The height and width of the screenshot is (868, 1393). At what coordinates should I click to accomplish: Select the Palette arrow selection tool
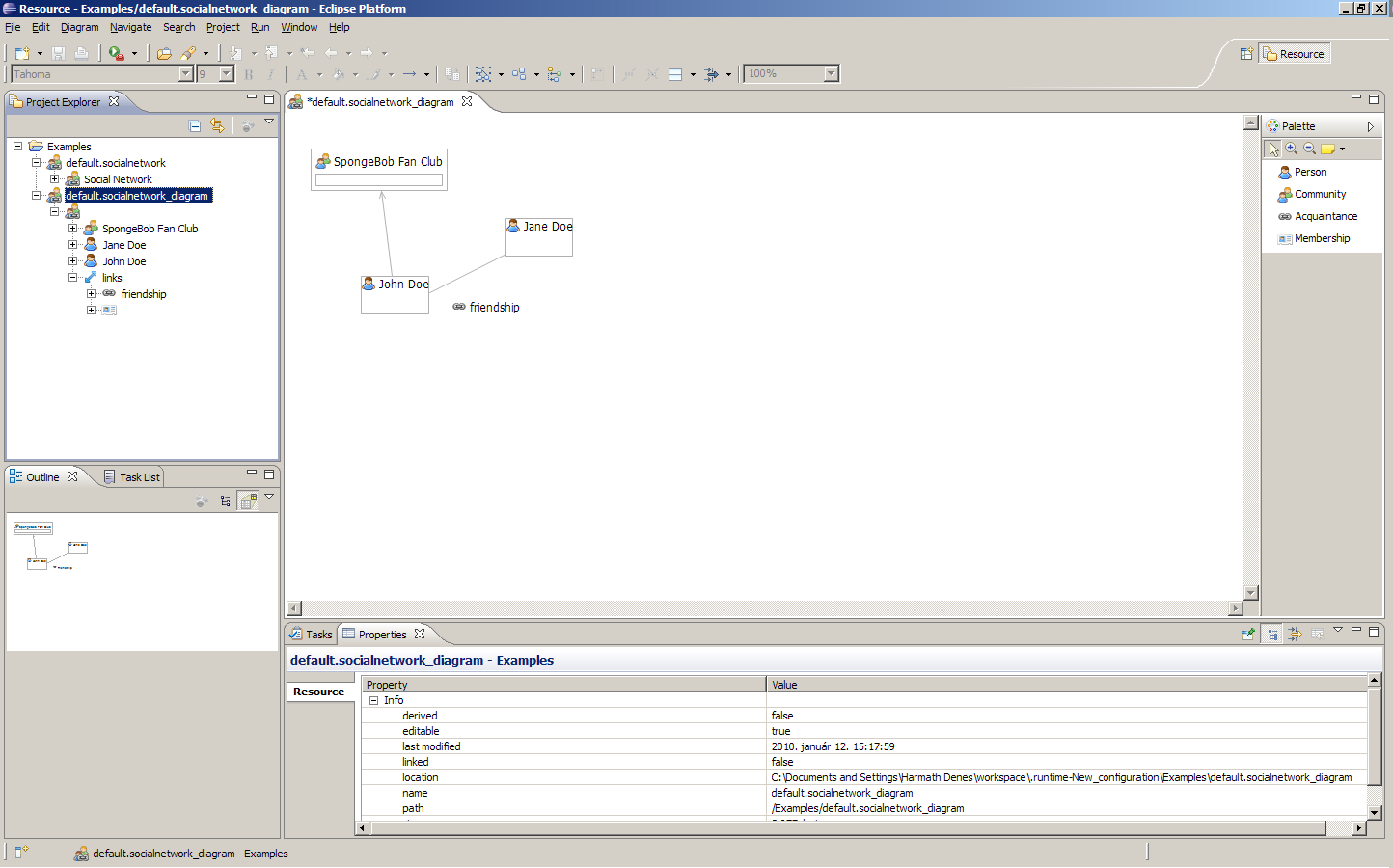point(1273,149)
